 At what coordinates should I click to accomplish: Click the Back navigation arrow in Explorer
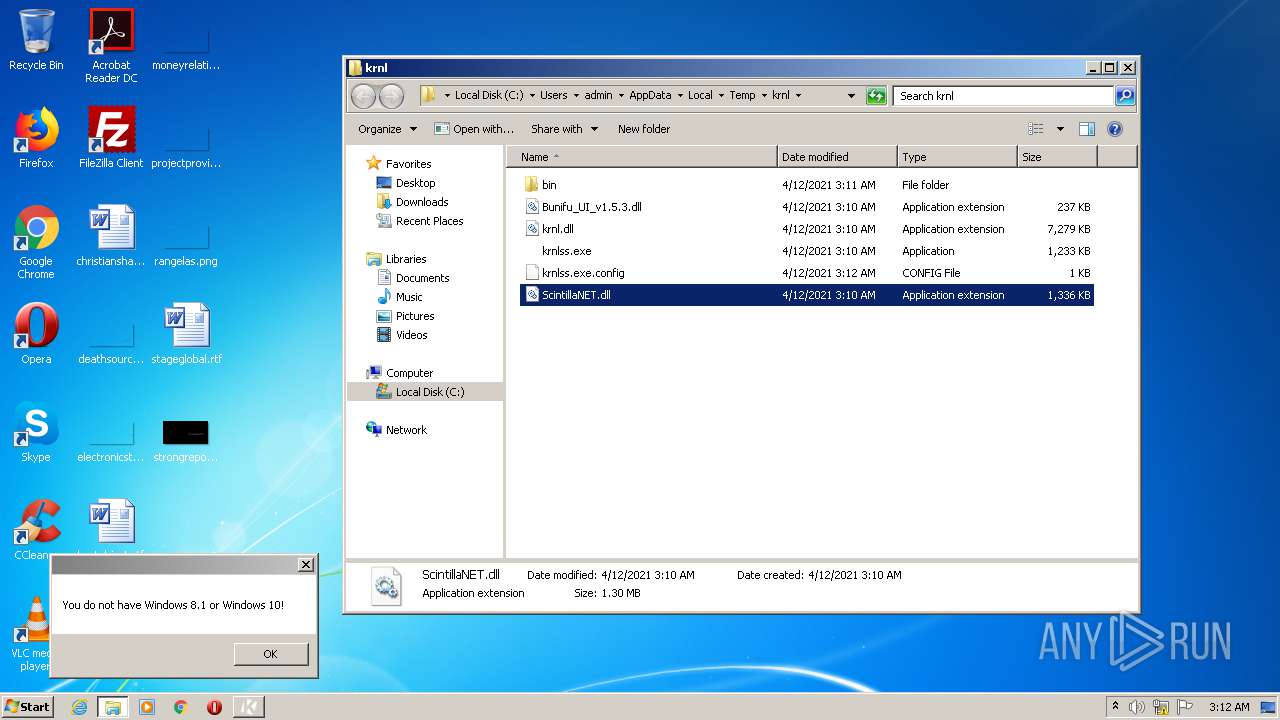(363, 96)
